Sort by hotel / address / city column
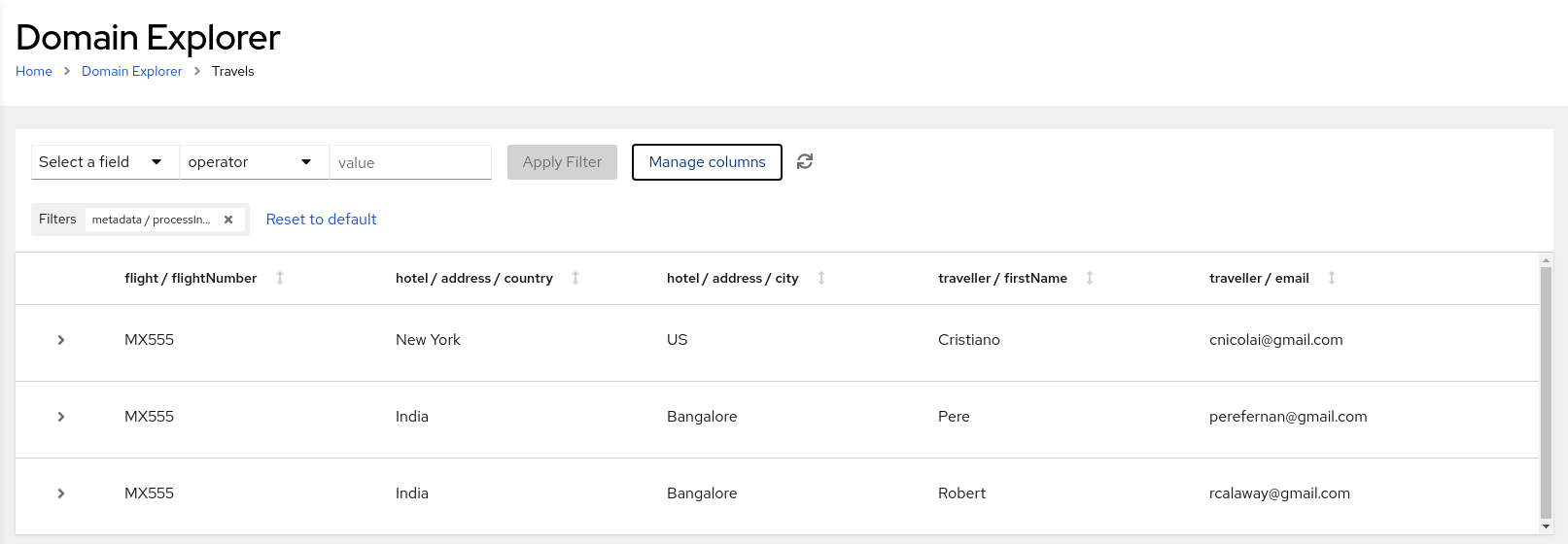Viewport: 1568px width, 544px height. (x=821, y=278)
